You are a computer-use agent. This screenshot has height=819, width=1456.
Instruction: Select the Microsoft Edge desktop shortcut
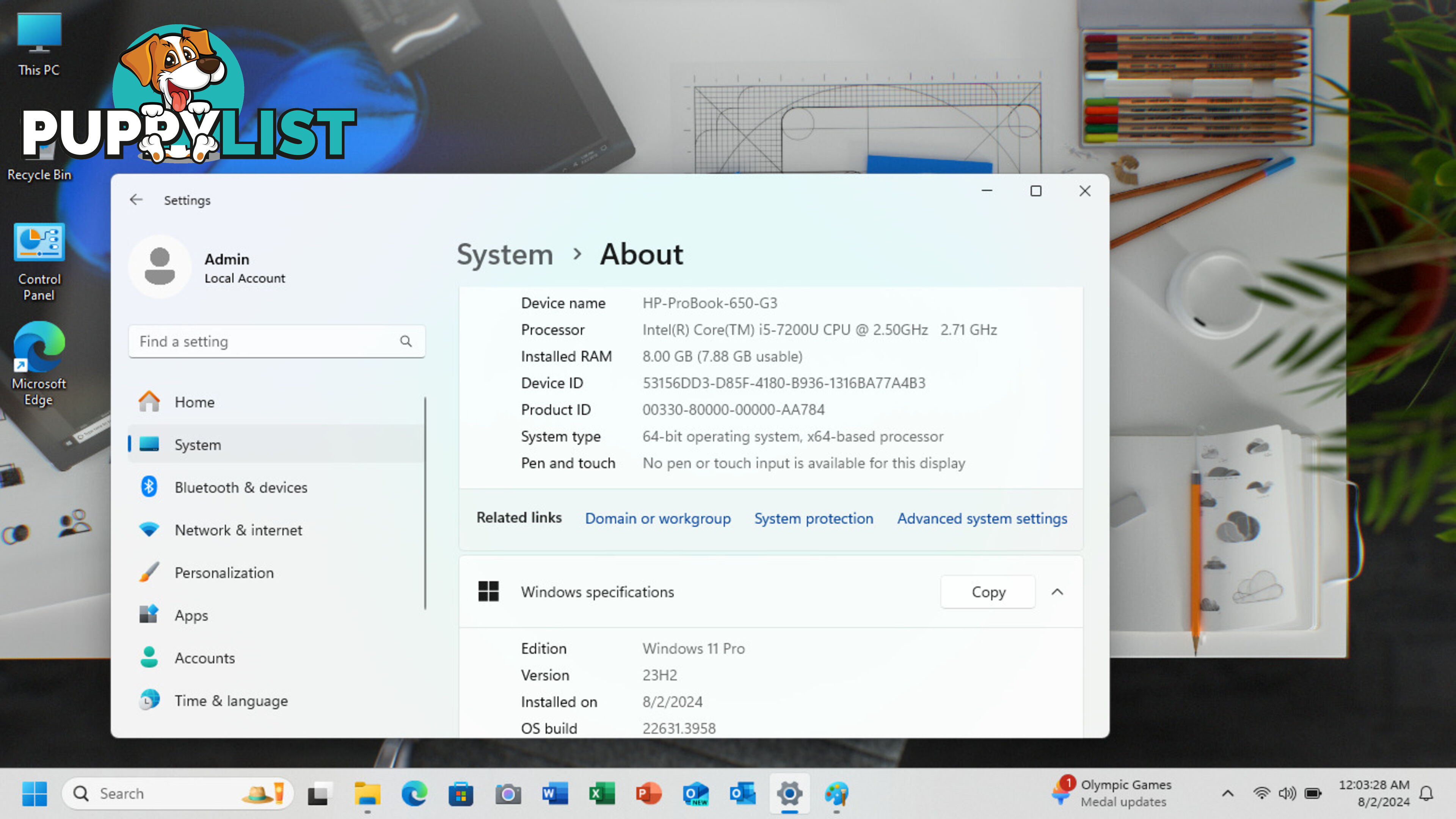point(39,363)
